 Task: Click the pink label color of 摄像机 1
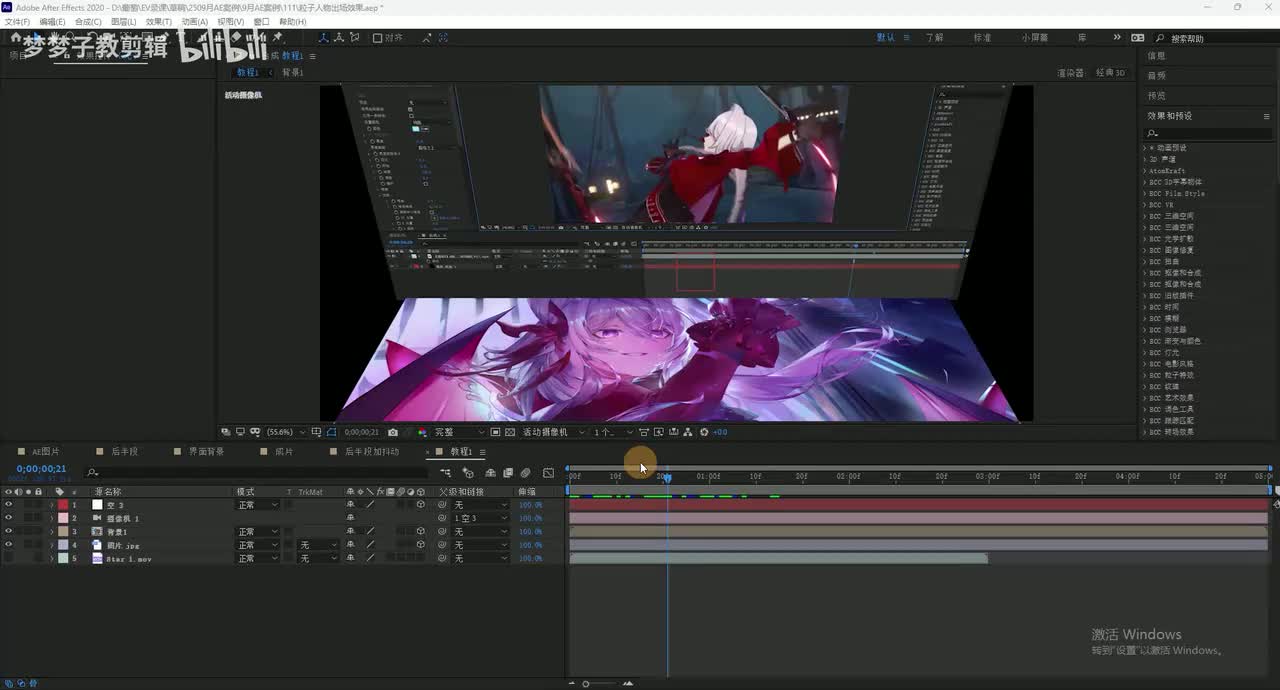click(63, 518)
